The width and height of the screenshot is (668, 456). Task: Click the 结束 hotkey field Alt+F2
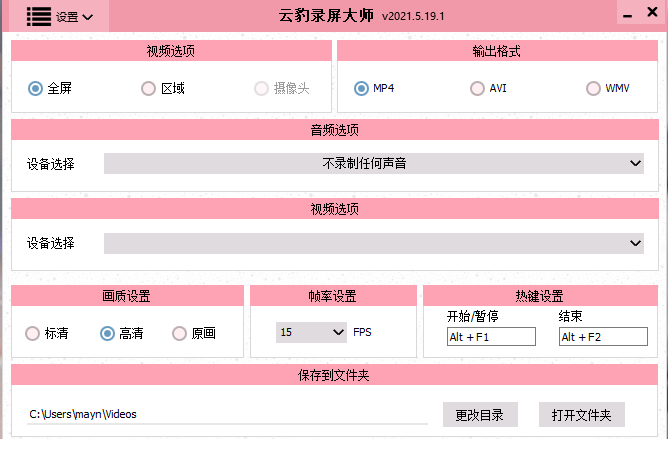coord(603,337)
